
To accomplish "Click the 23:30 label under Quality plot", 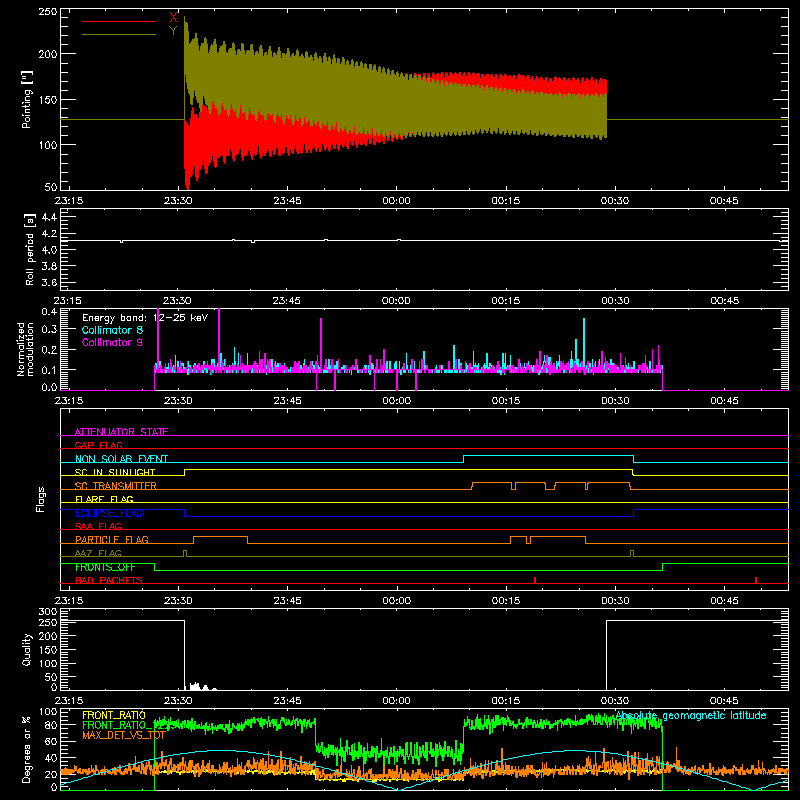I will click(x=178, y=701).
